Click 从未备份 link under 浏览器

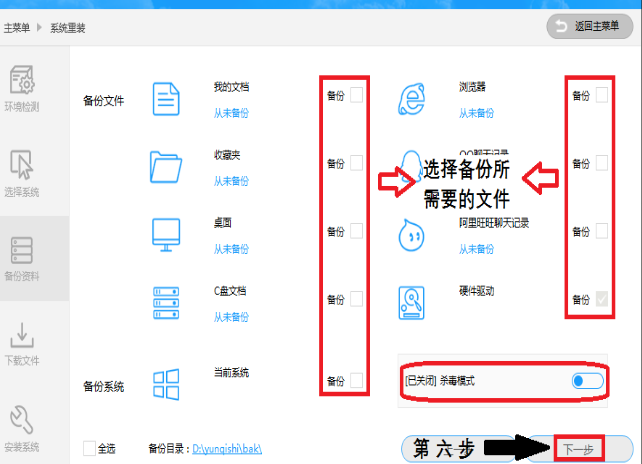click(476, 113)
